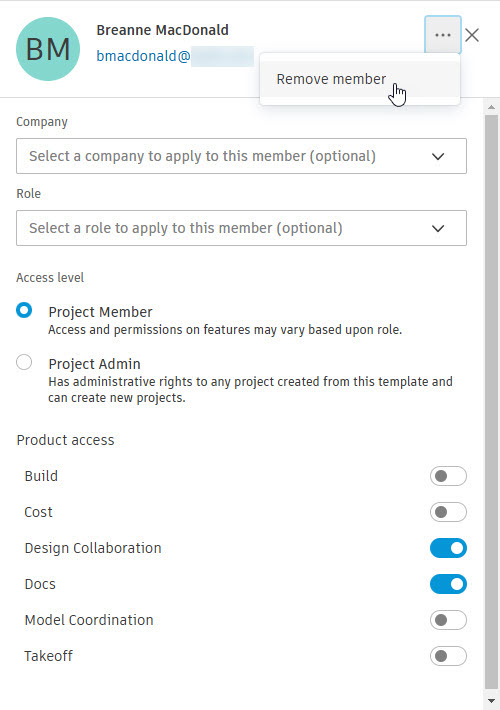Disable Design Collaboration access

pos(448,548)
